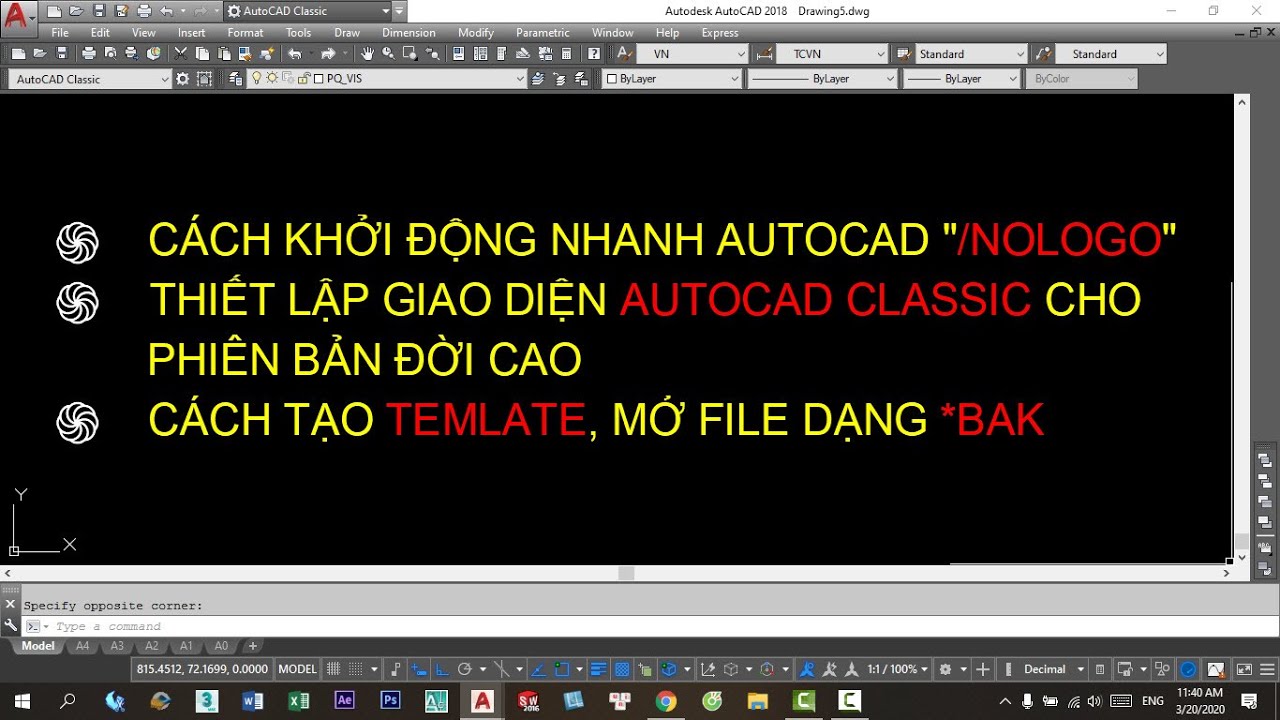Click the Text Style icon
Viewport: 1280px width, 720px height.
click(624, 53)
